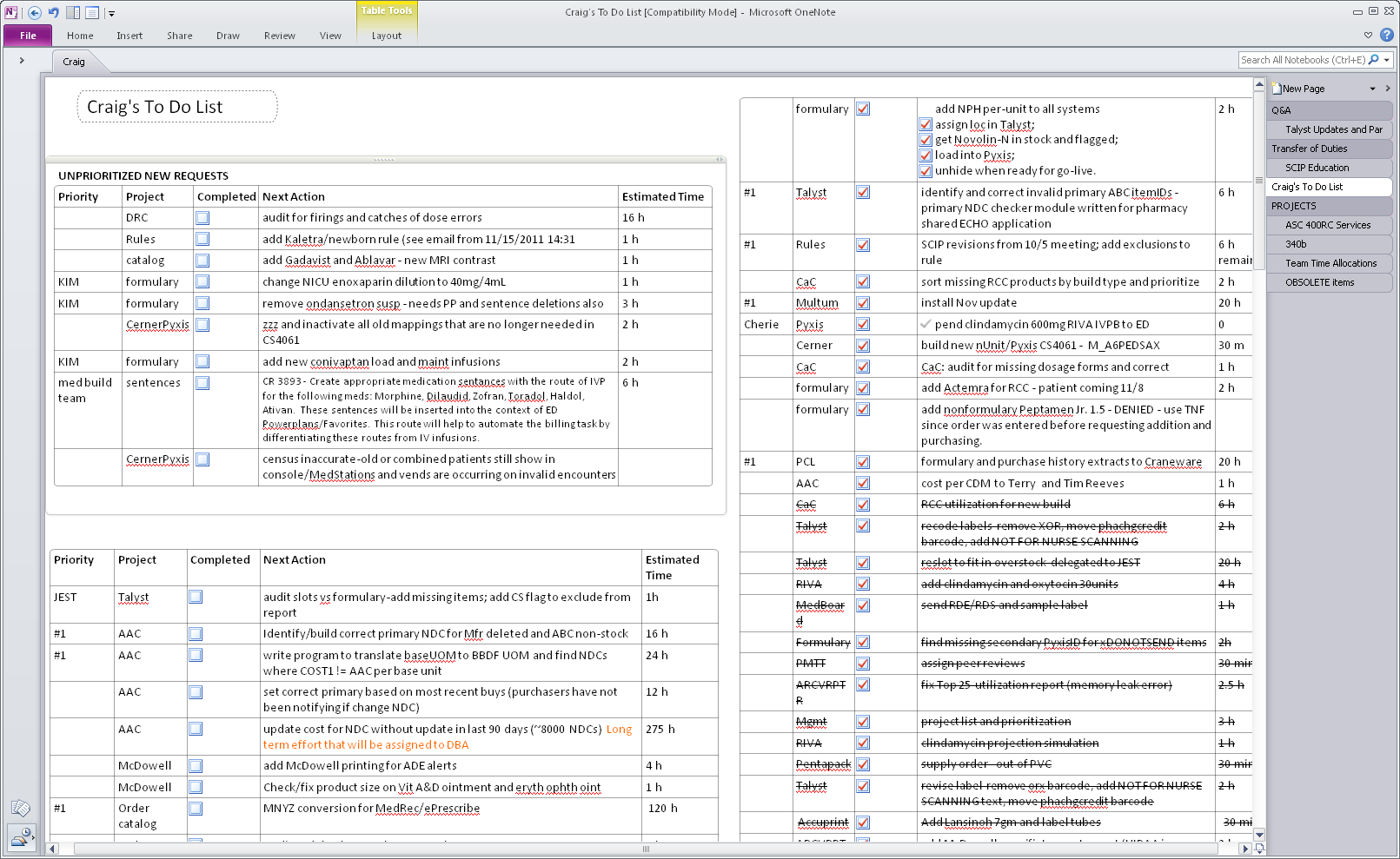Open Help via the question mark icon
This screenshot has width=1400, height=859.
[x=1388, y=35]
